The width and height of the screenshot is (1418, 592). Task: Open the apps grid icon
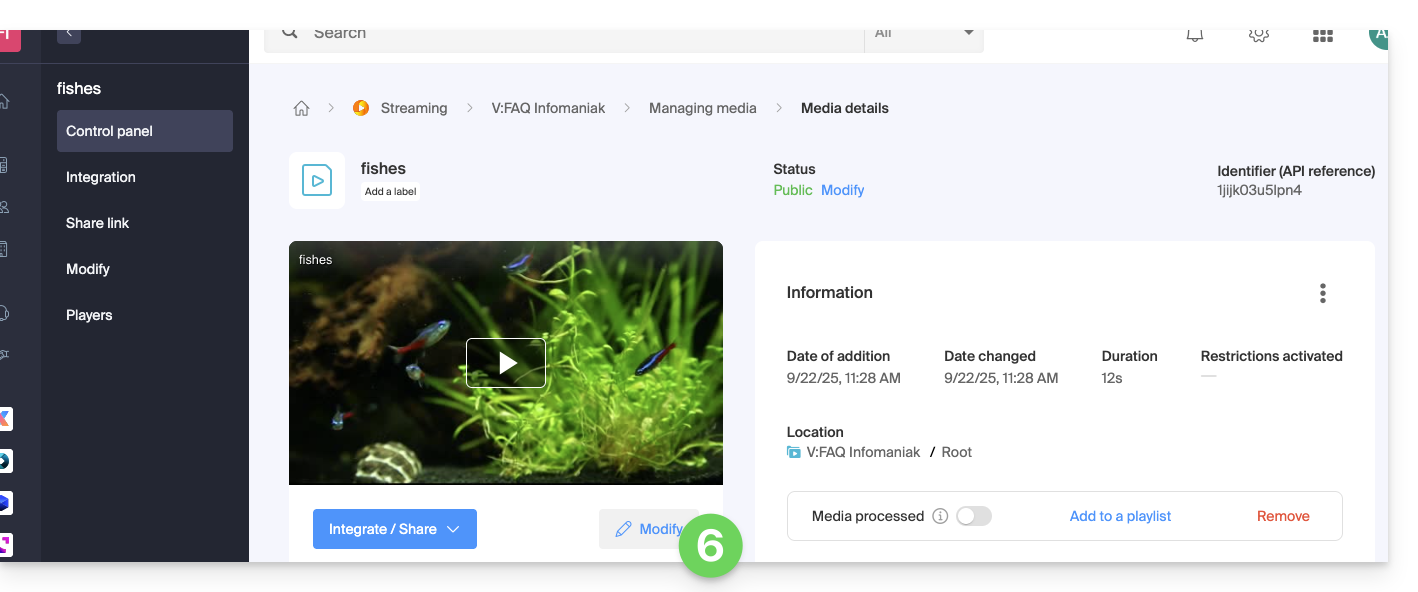[x=1322, y=35]
